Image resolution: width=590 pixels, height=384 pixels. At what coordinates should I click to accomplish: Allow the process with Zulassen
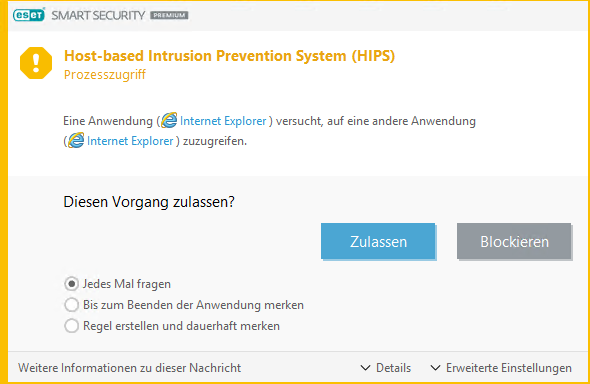coord(378,241)
